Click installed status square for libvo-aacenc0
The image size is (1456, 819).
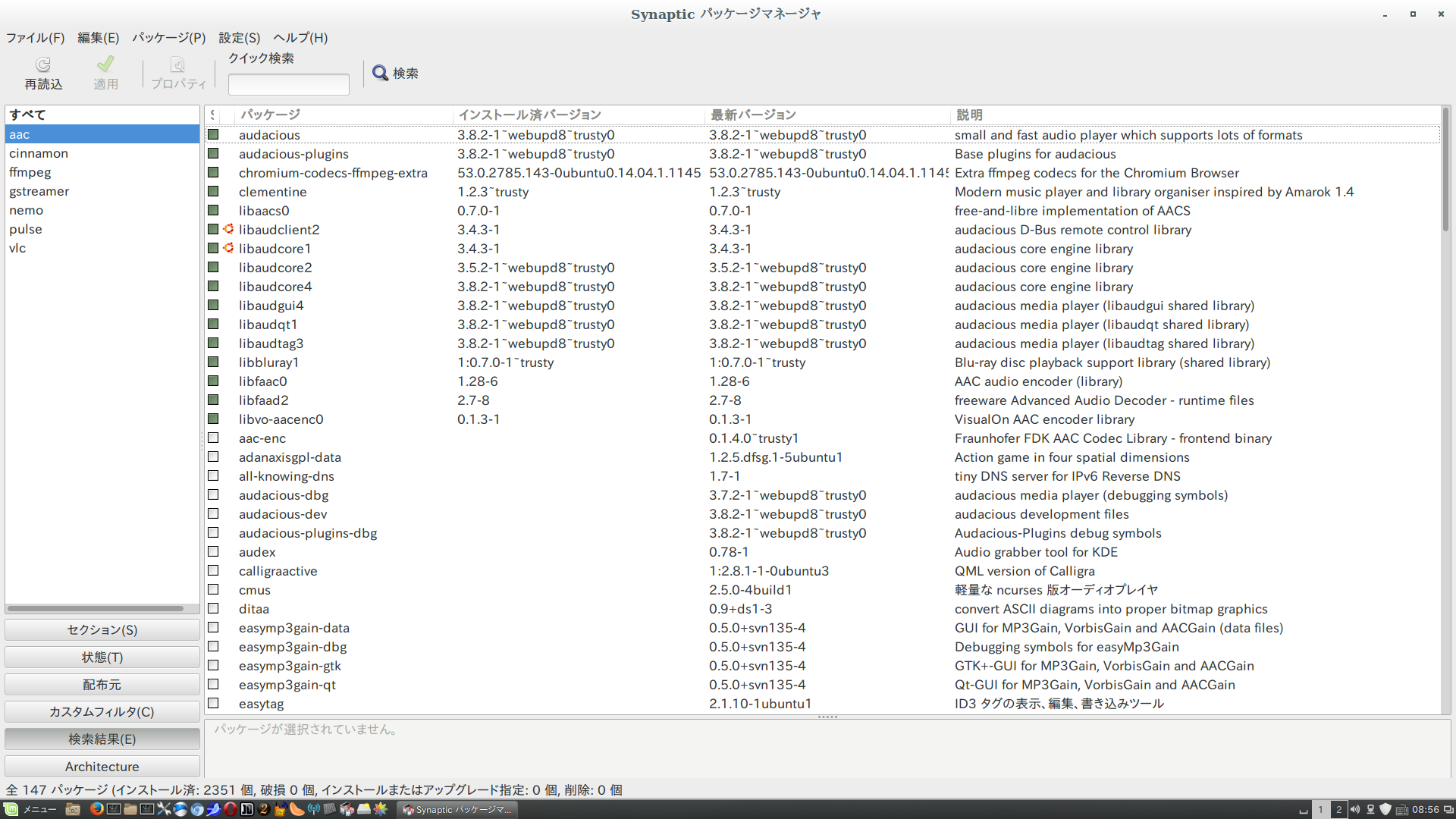(x=213, y=419)
